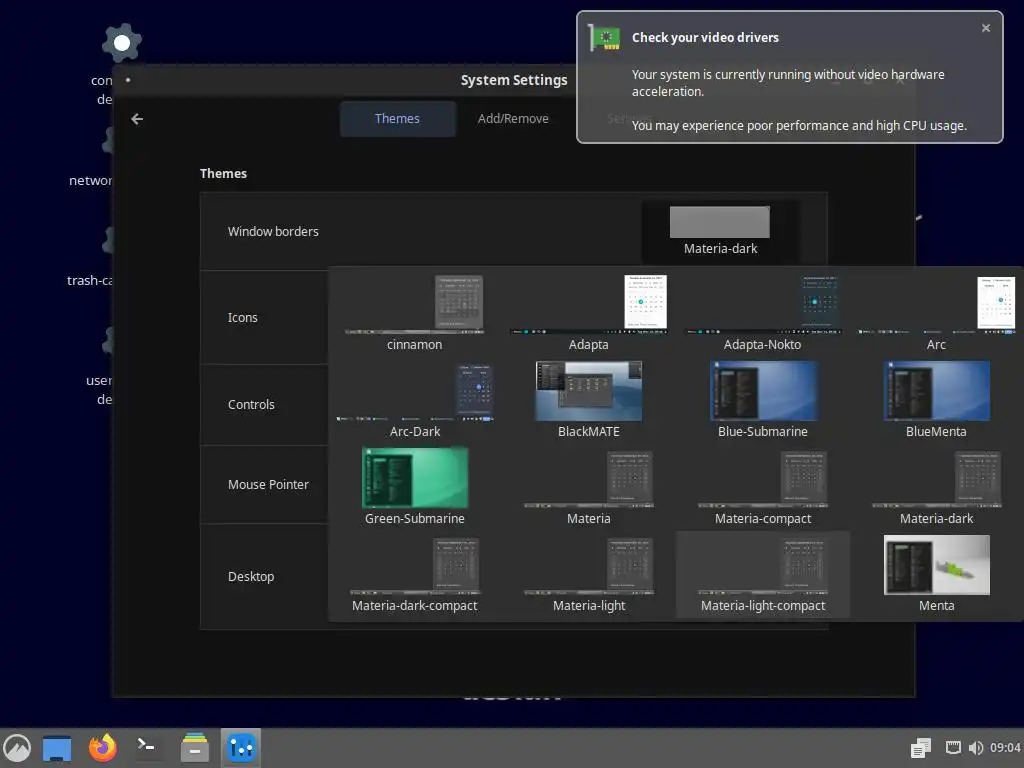Click the Mouse Pointer row label
The width and height of the screenshot is (1024, 768).
pos(268,485)
